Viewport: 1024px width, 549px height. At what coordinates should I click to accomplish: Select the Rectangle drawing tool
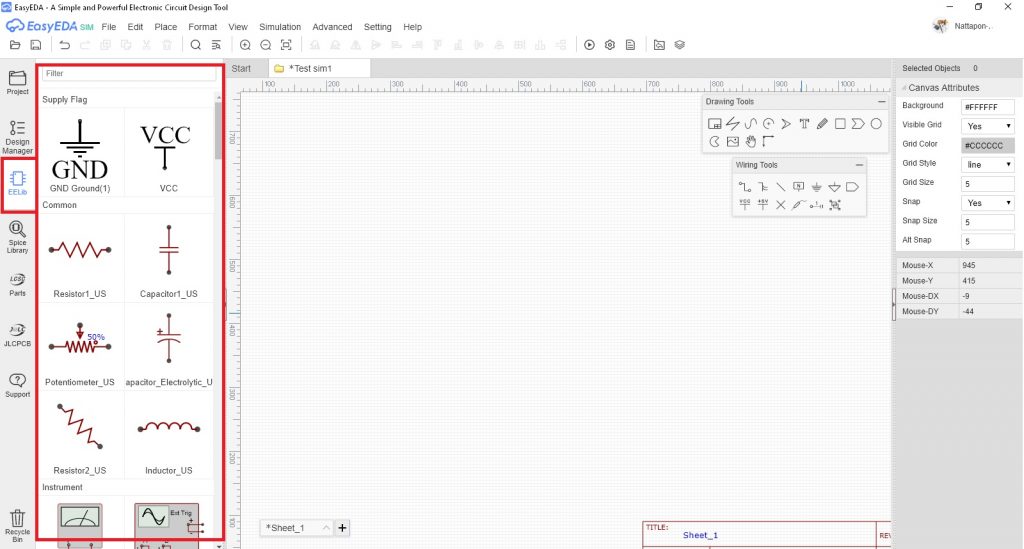pyautogui.click(x=840, y=123)
